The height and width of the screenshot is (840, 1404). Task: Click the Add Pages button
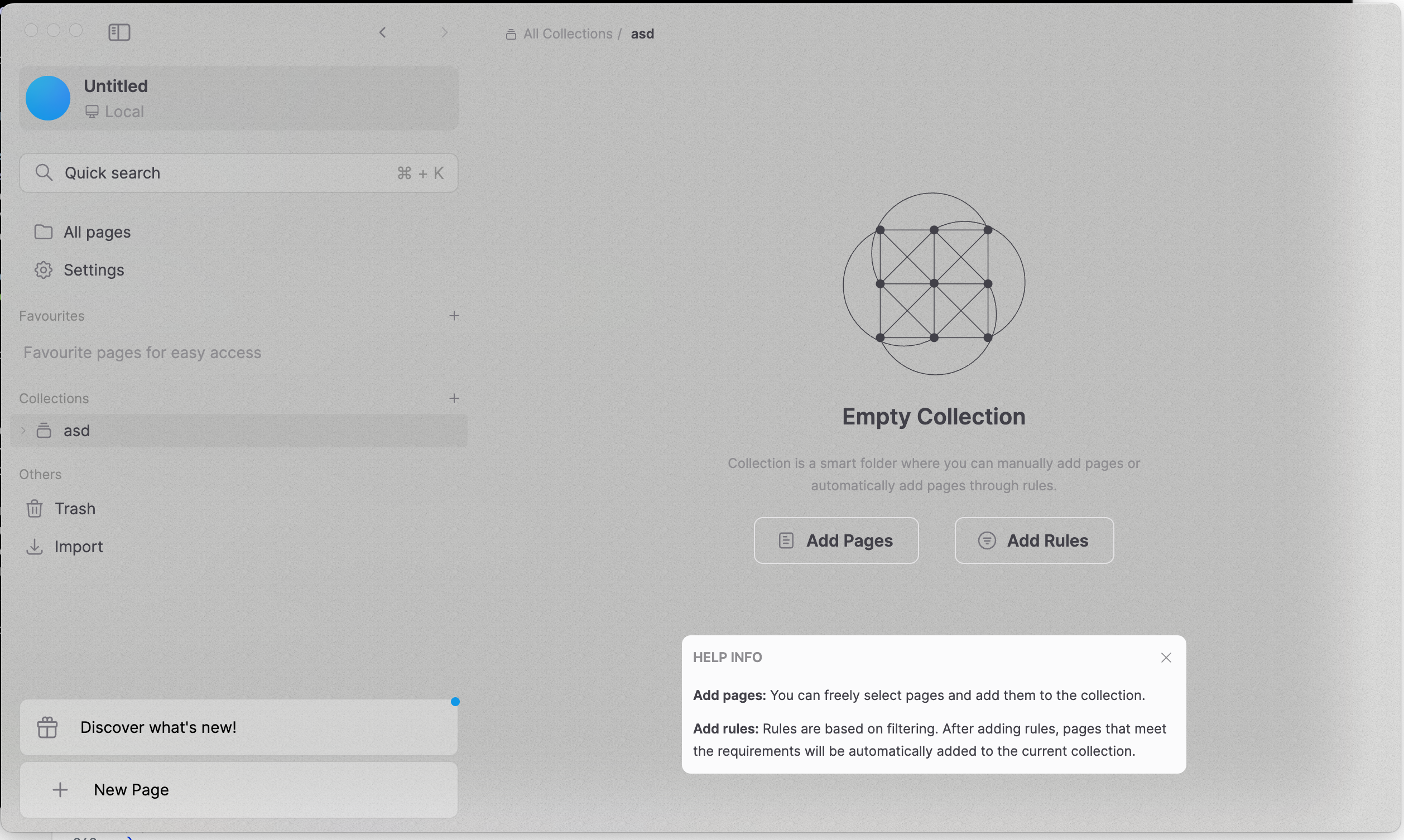point(835,540)
